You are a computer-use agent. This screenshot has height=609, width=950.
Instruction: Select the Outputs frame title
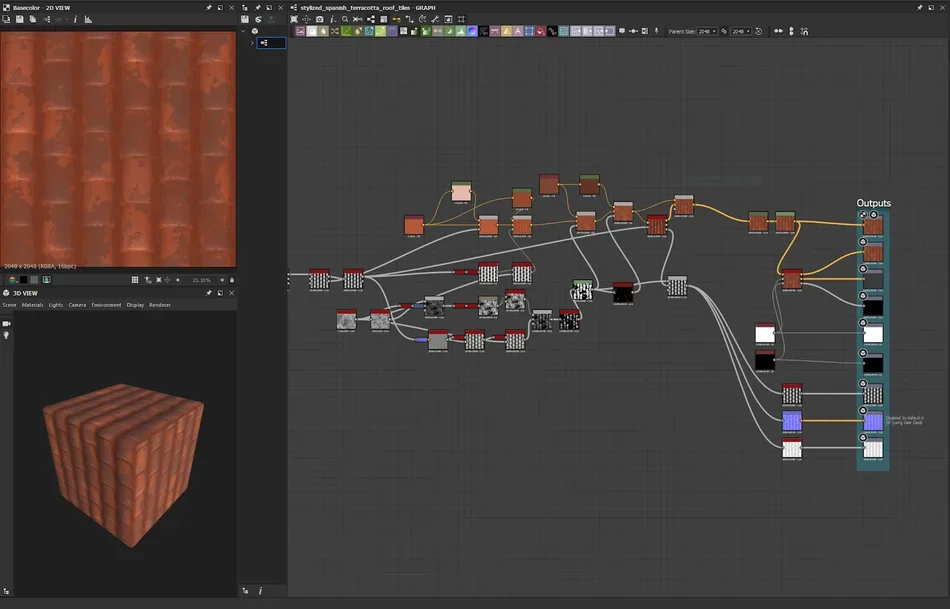coord(873,203)
